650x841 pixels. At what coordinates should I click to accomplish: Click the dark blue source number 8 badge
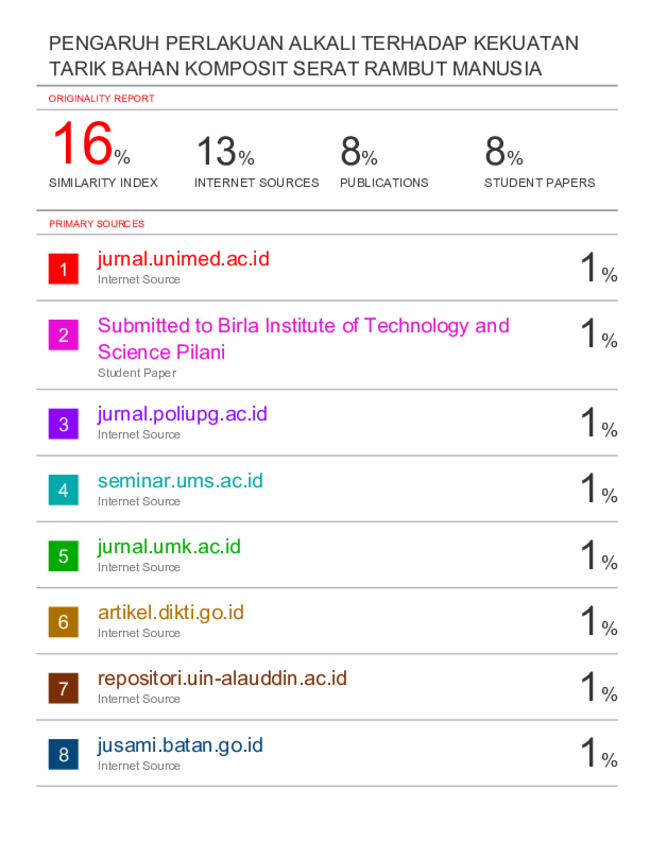click(x=63, y=754)
